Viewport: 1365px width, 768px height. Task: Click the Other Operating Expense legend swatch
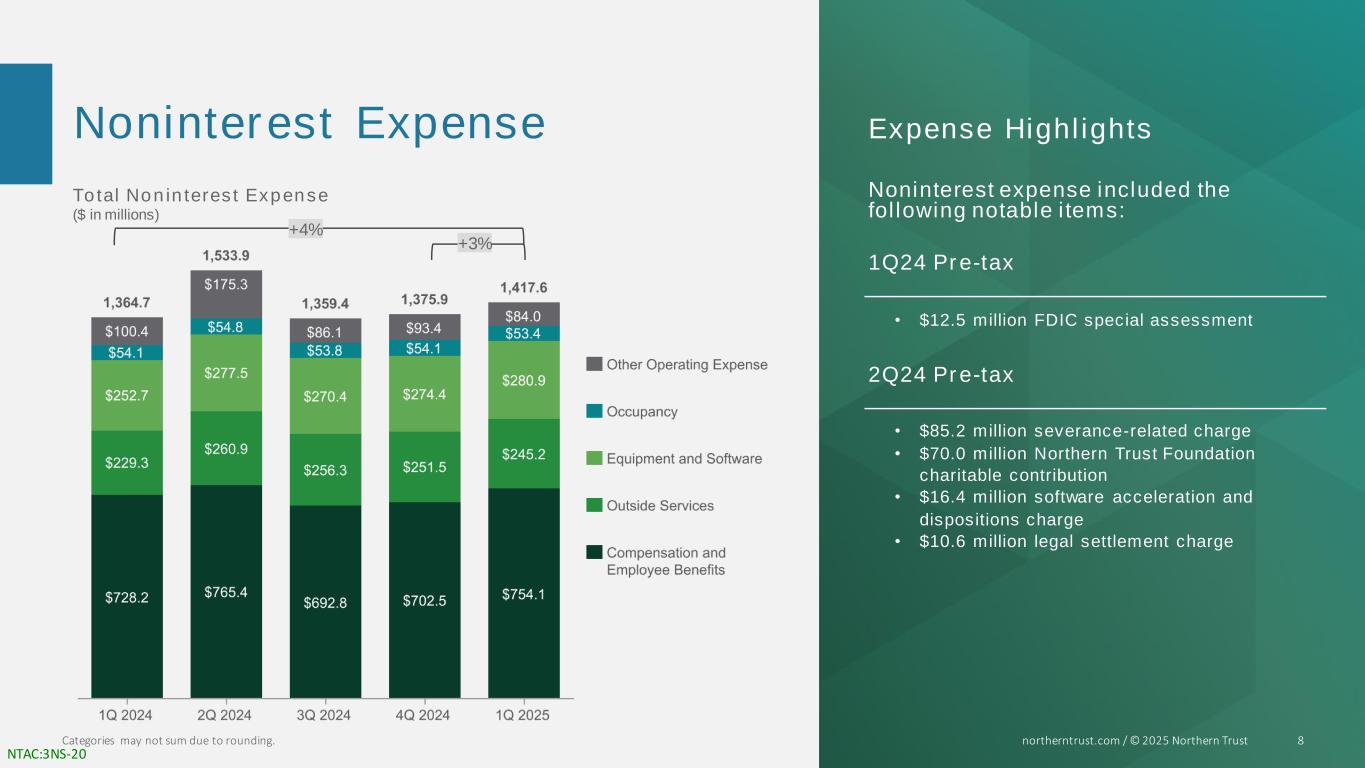[x=594, y=364]
